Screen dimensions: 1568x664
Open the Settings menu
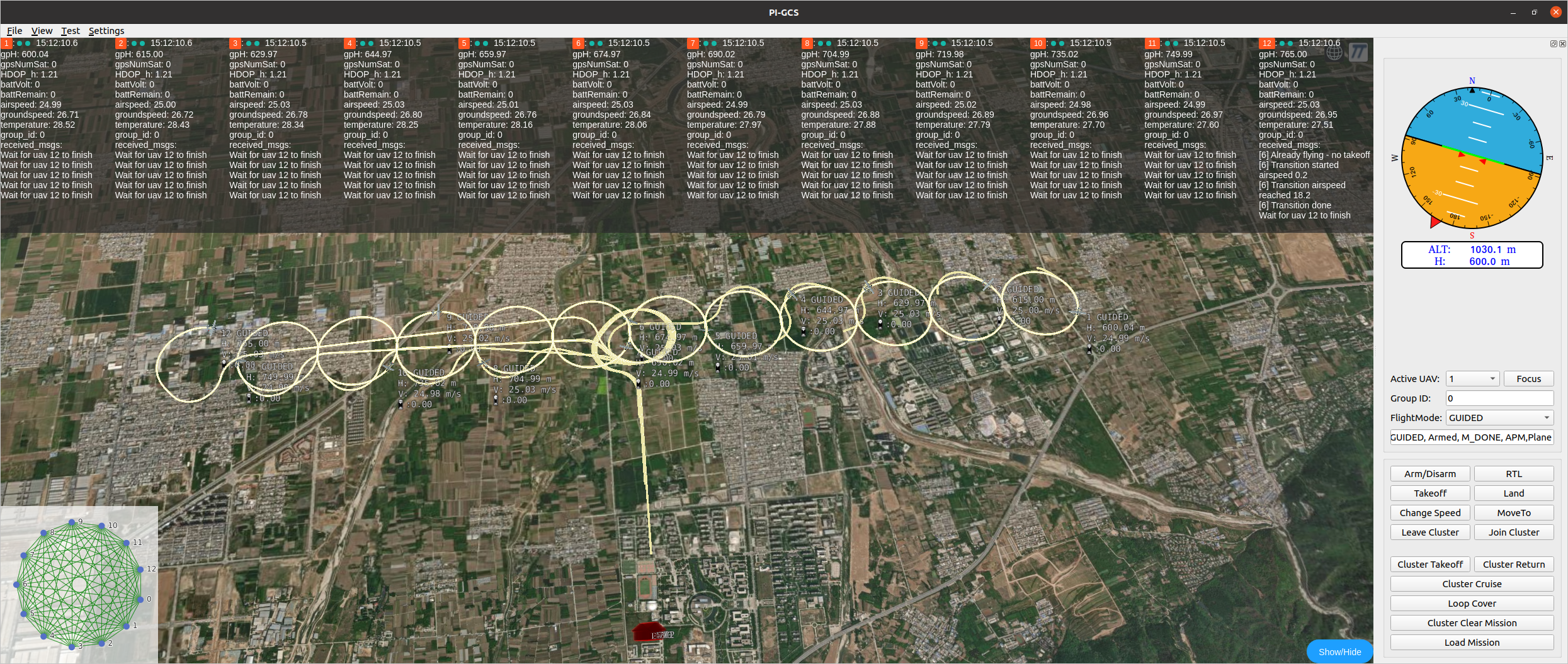tap(106, 30)
